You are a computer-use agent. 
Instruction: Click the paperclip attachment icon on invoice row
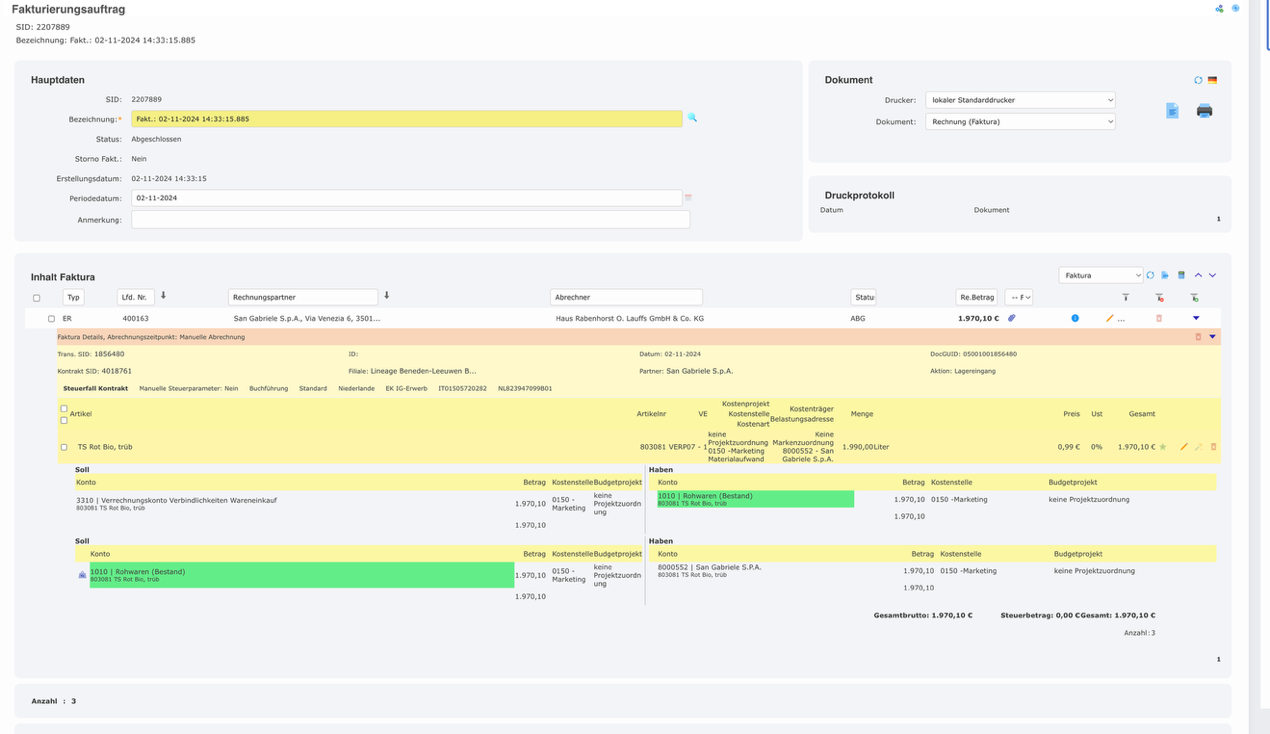coord(1011,318)
